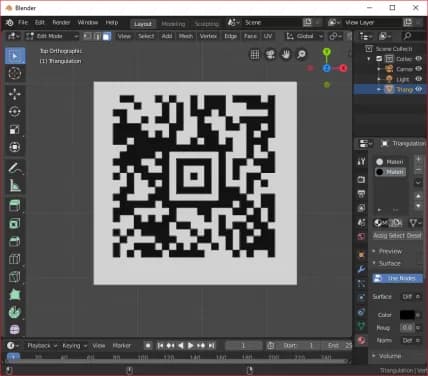Hide the Light object in outliner

419,79
